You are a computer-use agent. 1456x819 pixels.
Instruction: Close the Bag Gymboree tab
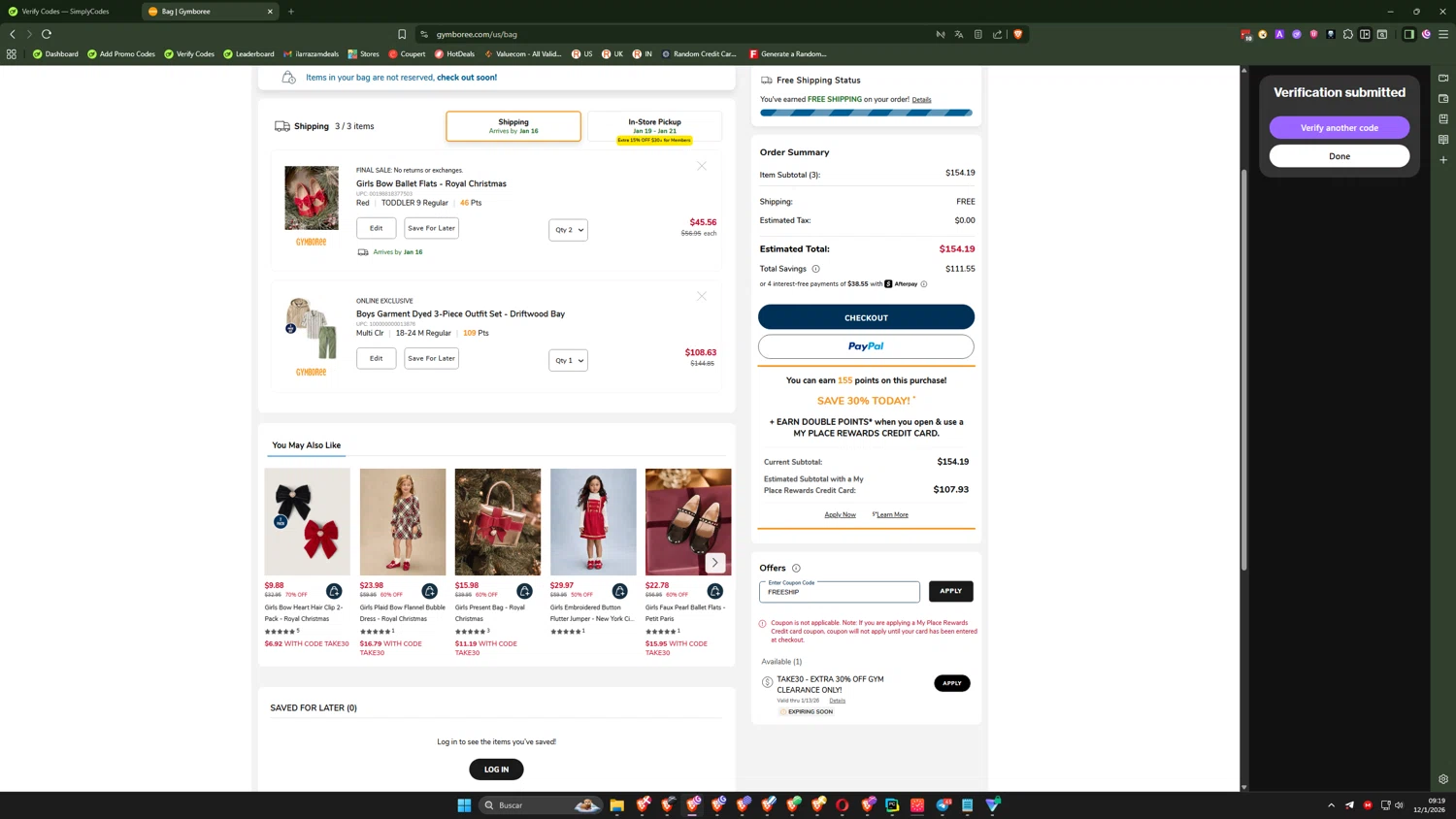tap(270, 12)
